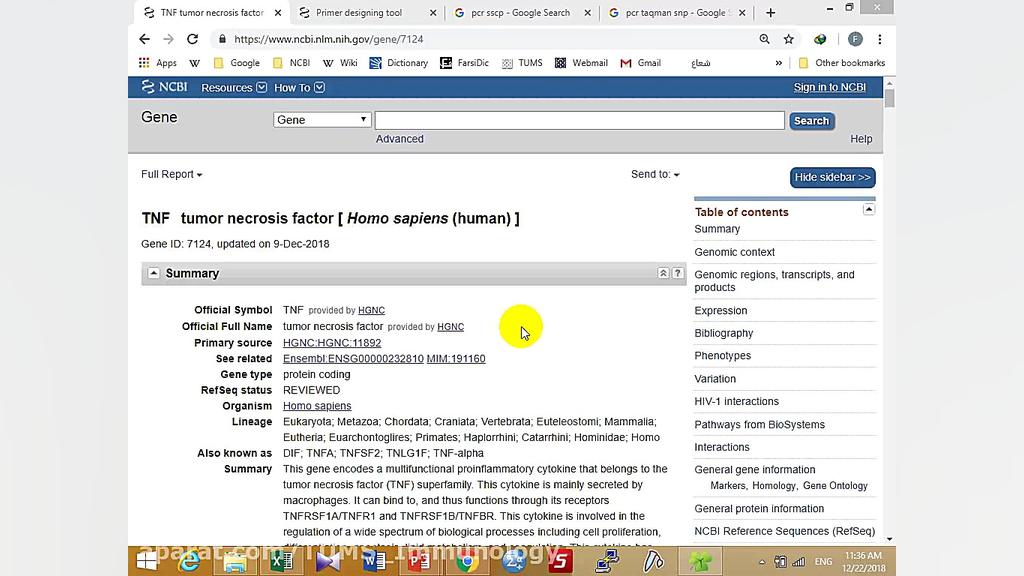
Task: Open PowerPoint from the taskbar
Action: (419, 562)
